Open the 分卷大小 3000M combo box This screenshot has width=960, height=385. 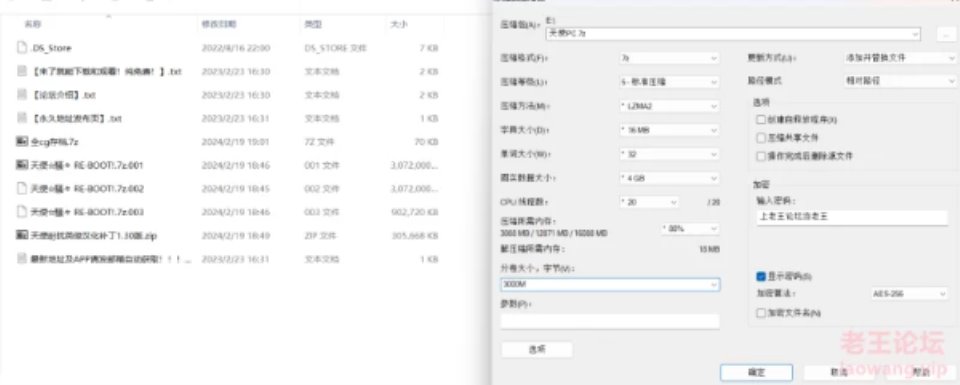610,285
